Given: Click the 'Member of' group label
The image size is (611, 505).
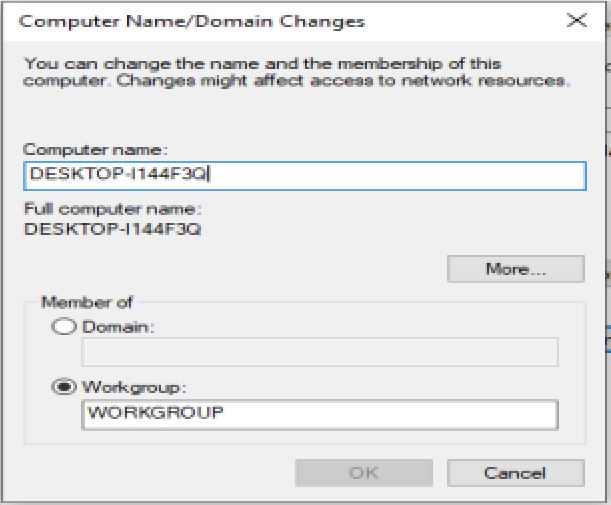Looking at the screenshot, I should point(87,302).
